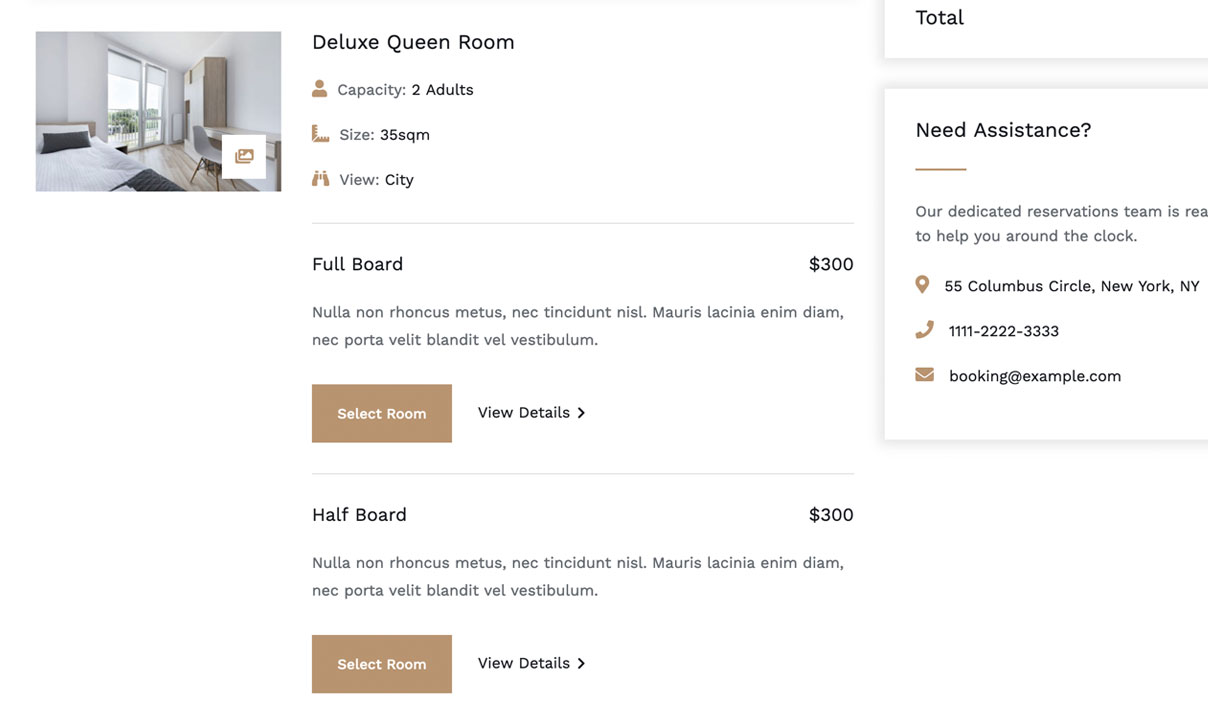Open the room photo gallery icon
The width and height of the screenshot is (1208, 722).
pos(244,157)
